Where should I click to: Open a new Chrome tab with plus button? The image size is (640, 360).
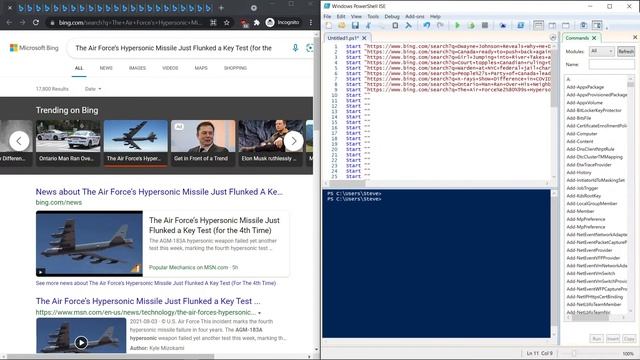click(x=221, y=8)
